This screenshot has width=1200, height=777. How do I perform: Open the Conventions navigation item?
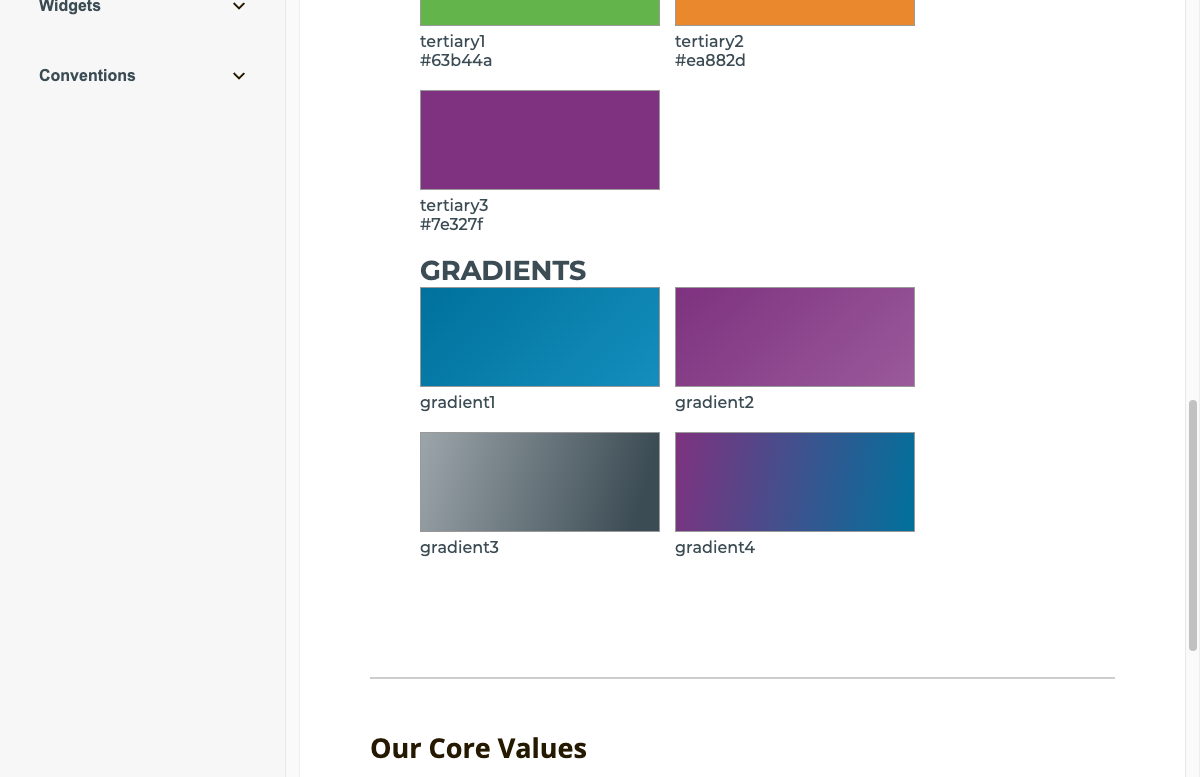(x=87, y=75)
